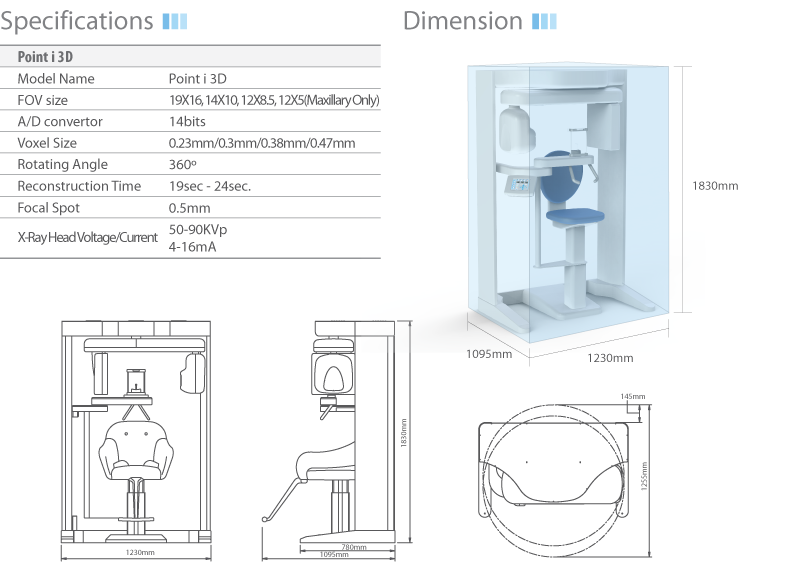
Task: Click the '360º' rotating angle value
Action: tap(183, 164)
